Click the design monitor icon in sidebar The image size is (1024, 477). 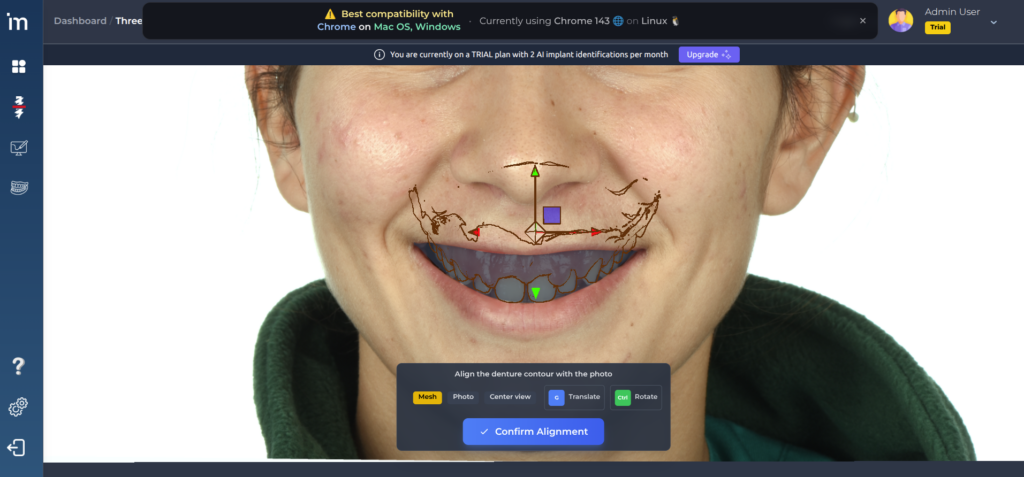click(x=19, y=147)
